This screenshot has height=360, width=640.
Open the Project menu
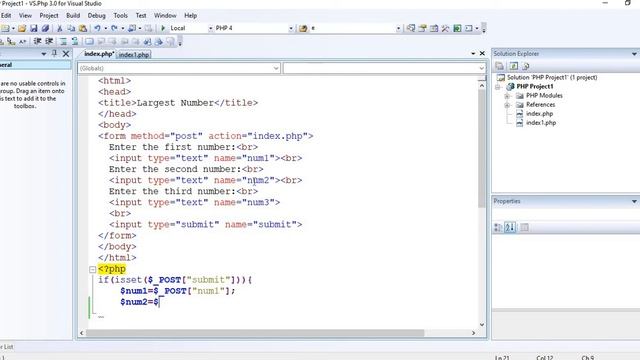(x=49, y=16)
